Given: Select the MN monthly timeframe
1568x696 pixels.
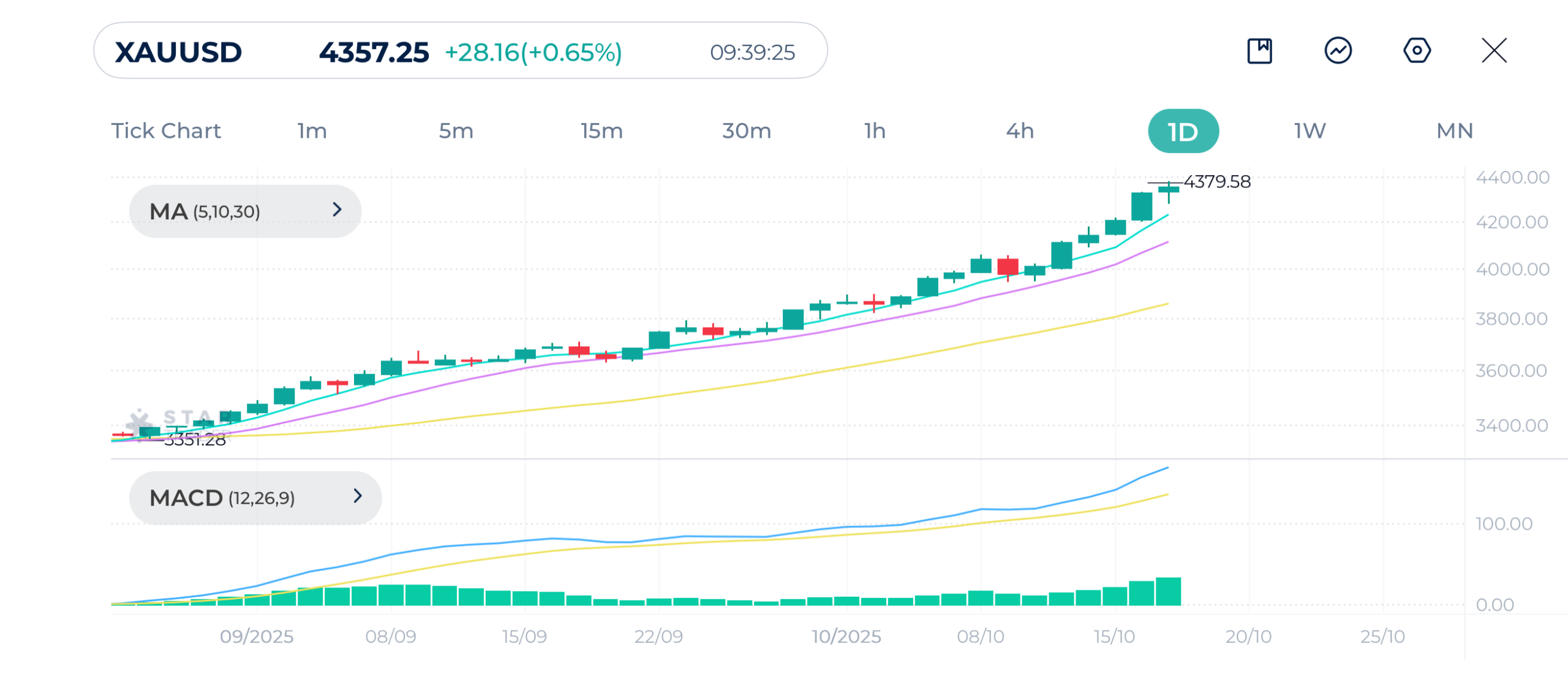Looking at the screenshot, I should [x=1454, y=131].
